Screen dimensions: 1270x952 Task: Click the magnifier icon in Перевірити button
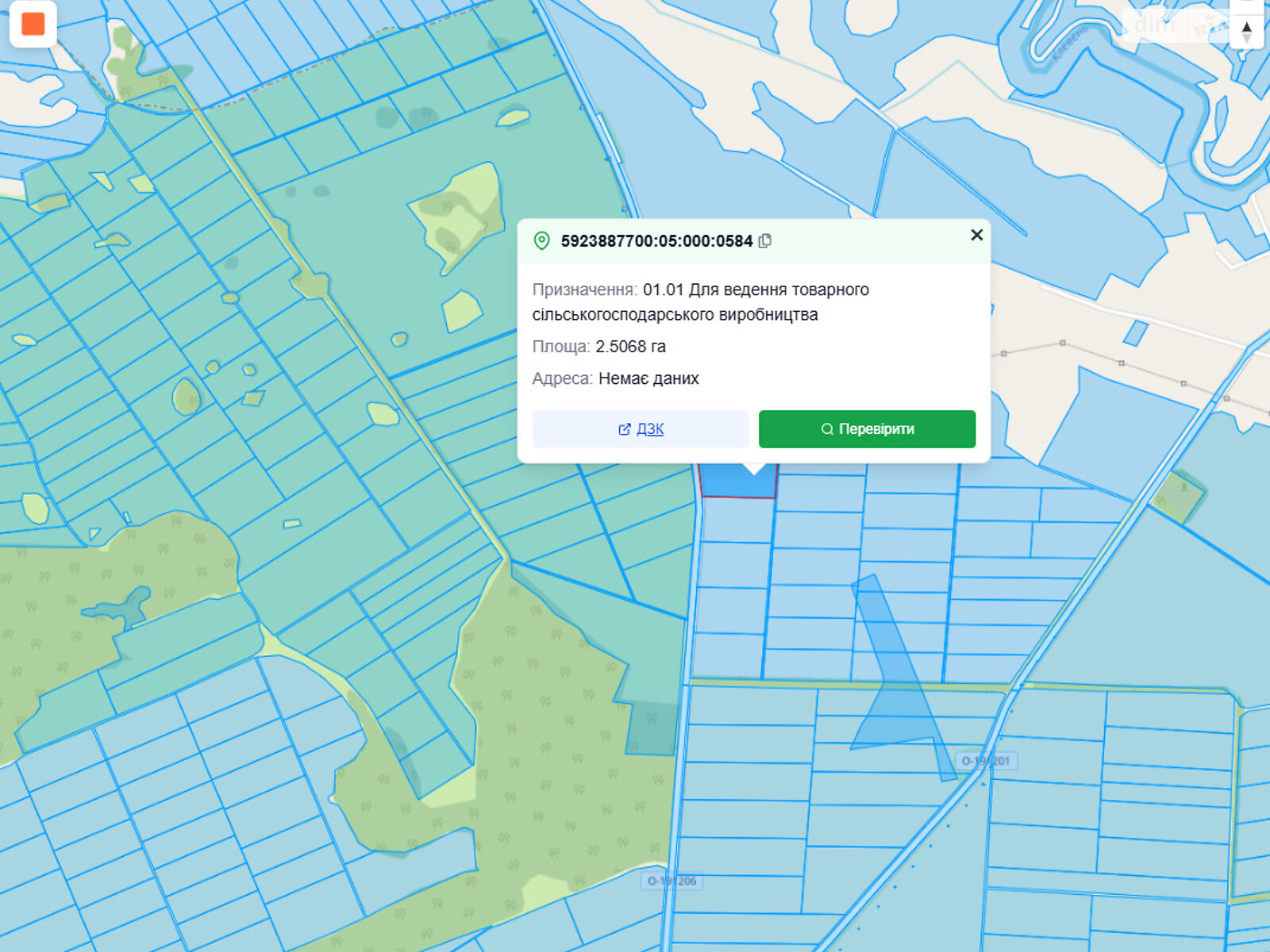(827, 429)
